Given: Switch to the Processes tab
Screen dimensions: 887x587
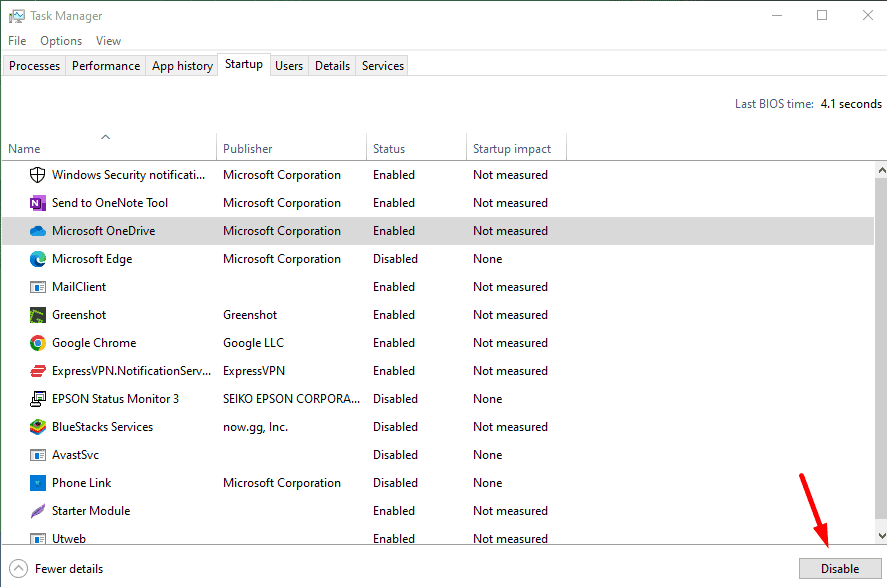Looking at the screenshot, I should click(35, 66).
